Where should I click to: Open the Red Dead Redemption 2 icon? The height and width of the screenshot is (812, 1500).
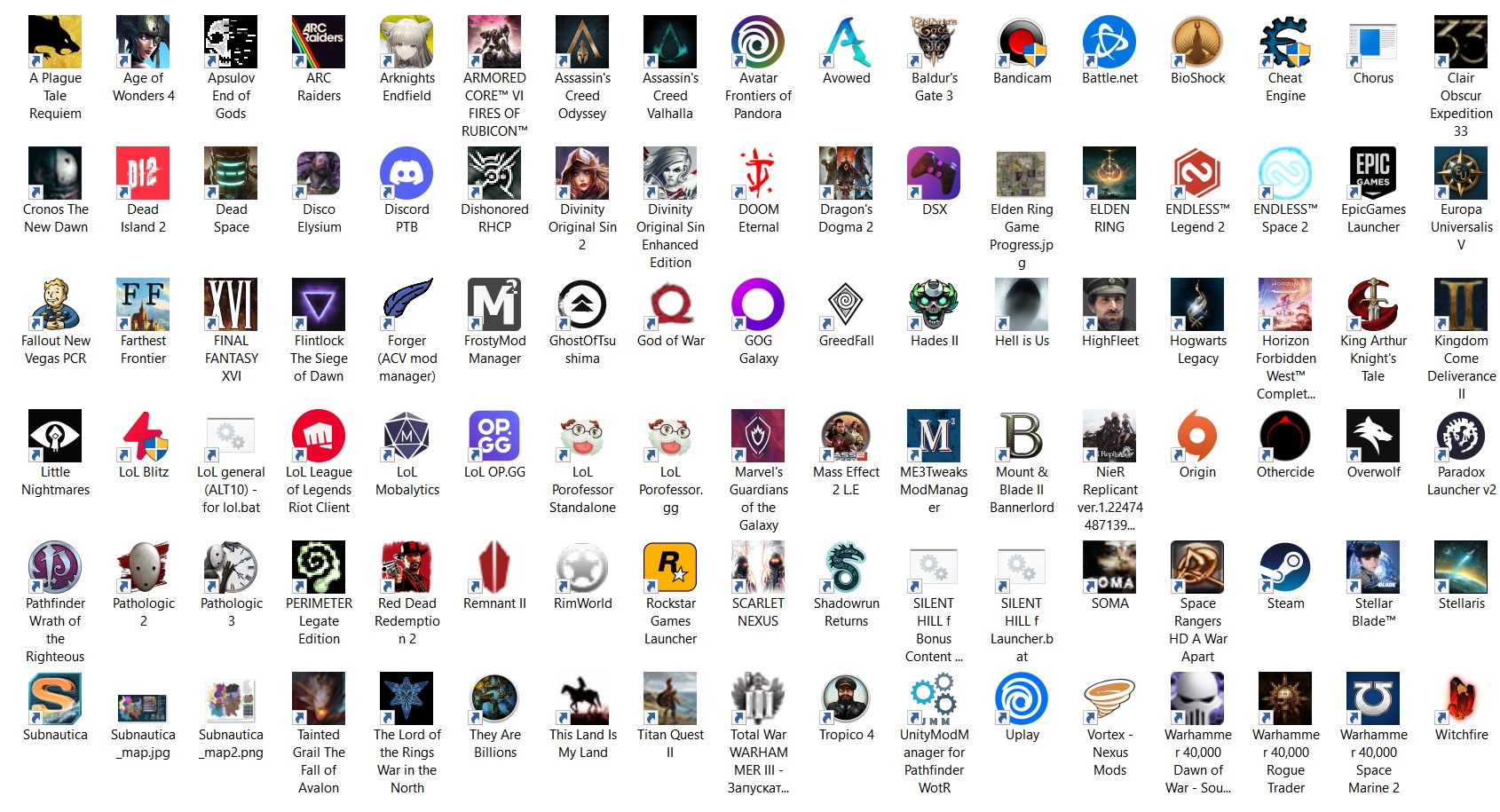coord(407,567)
